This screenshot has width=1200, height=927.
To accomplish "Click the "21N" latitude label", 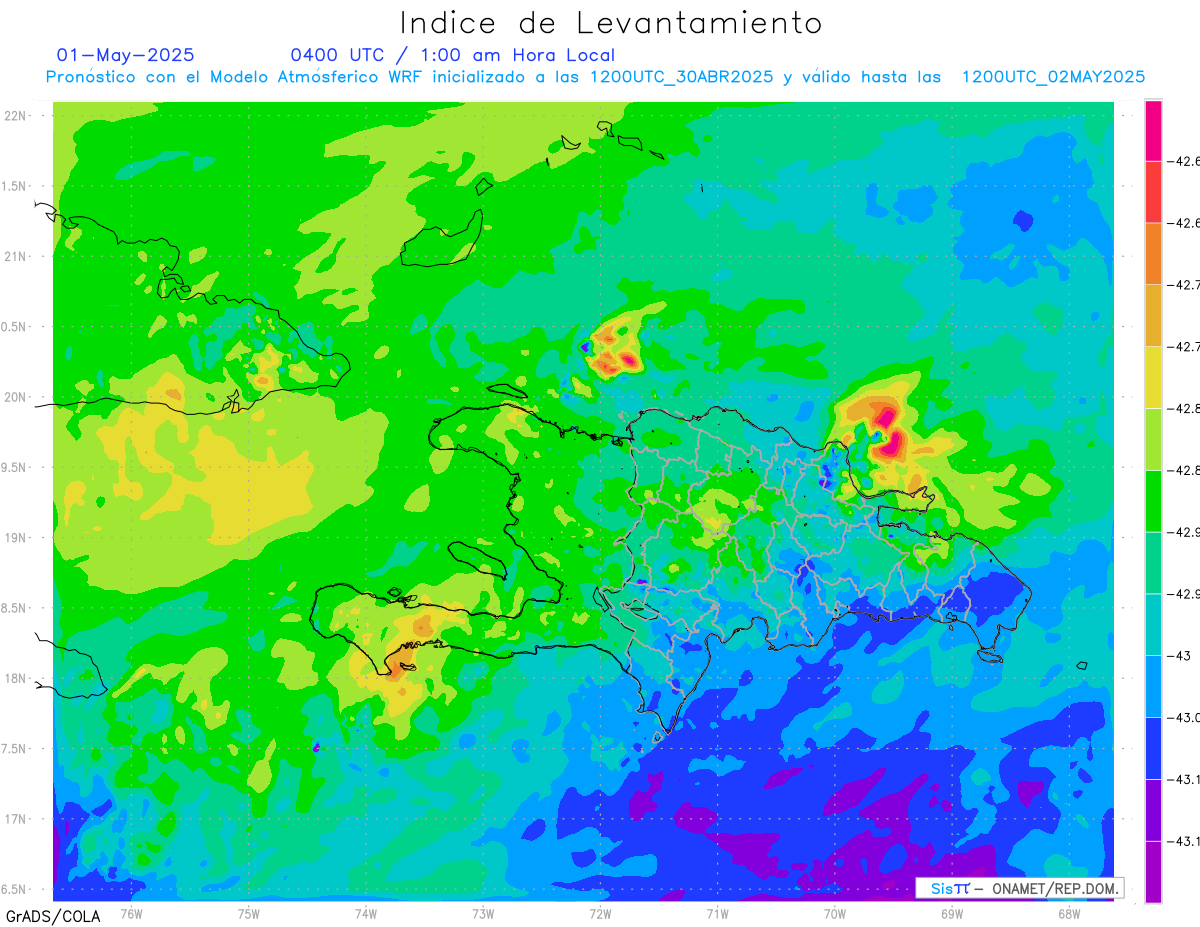I will 16,257.
